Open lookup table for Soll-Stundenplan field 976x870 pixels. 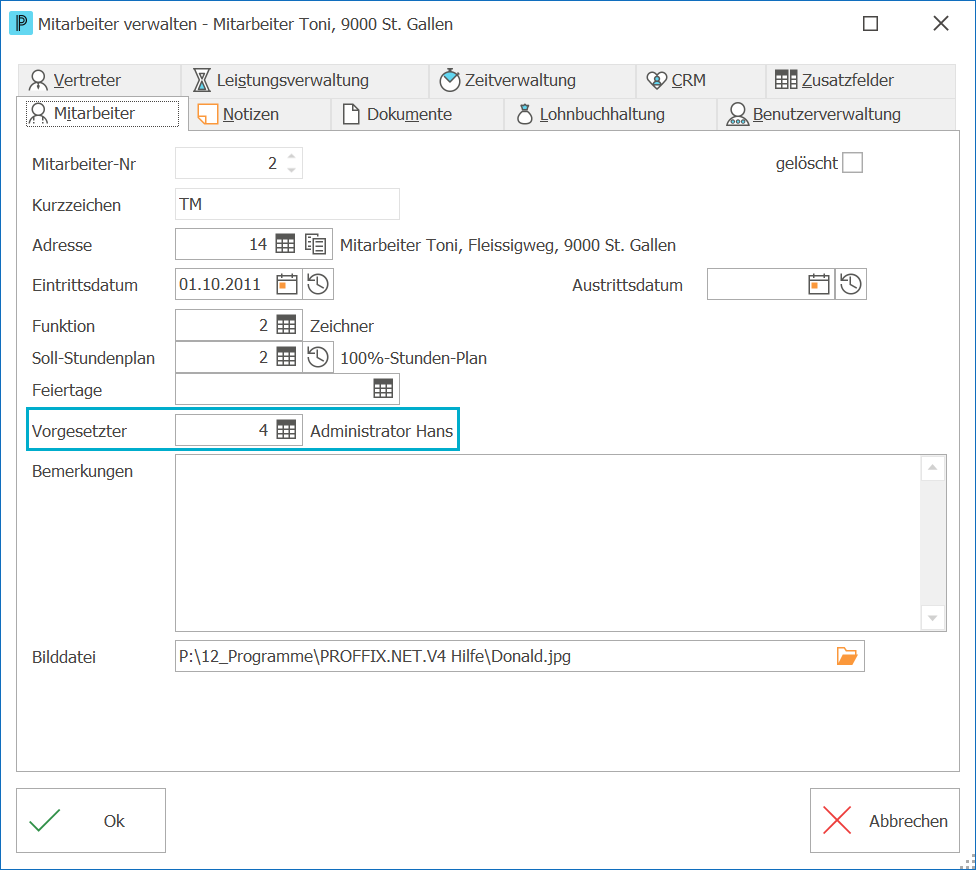(286, 357)
